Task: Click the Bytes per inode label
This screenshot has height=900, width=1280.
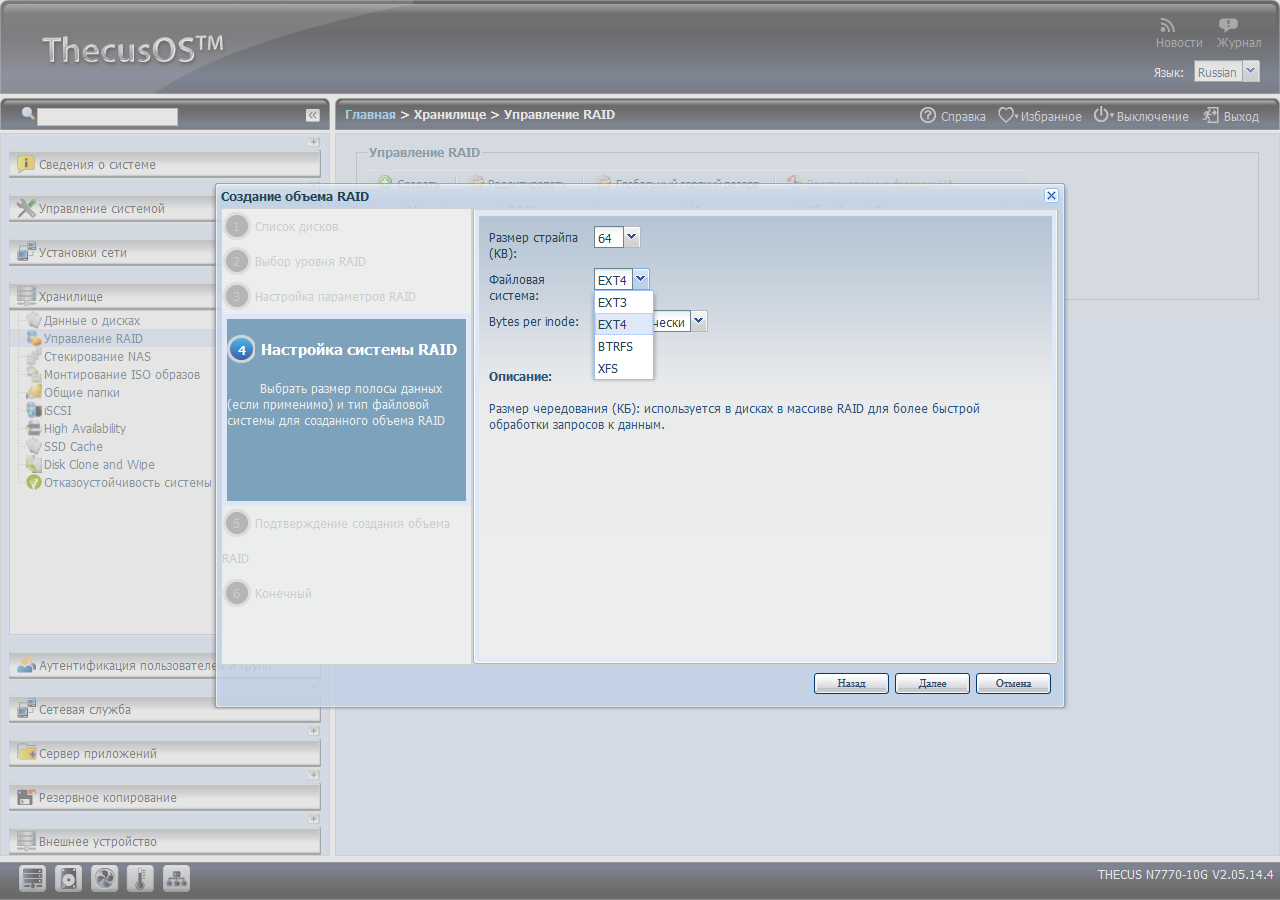Action: tap(534, 321)
